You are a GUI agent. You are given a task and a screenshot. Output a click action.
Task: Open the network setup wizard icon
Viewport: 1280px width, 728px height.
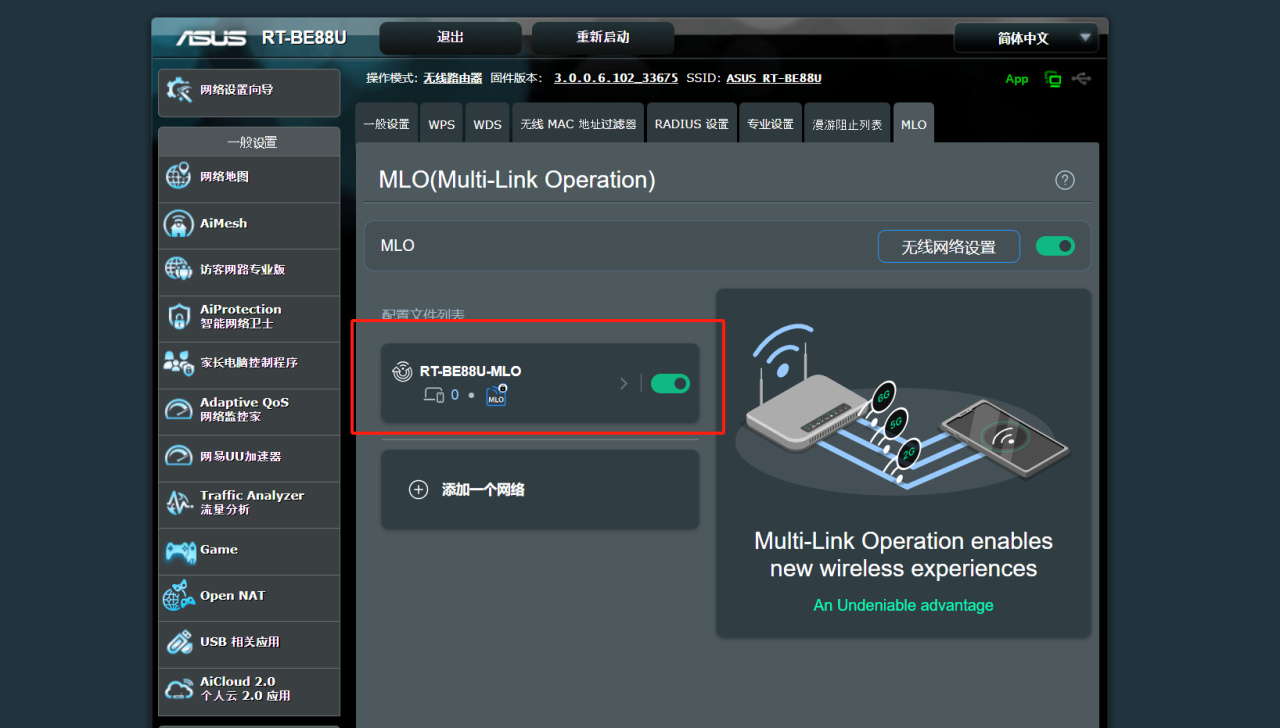point(179,90)
